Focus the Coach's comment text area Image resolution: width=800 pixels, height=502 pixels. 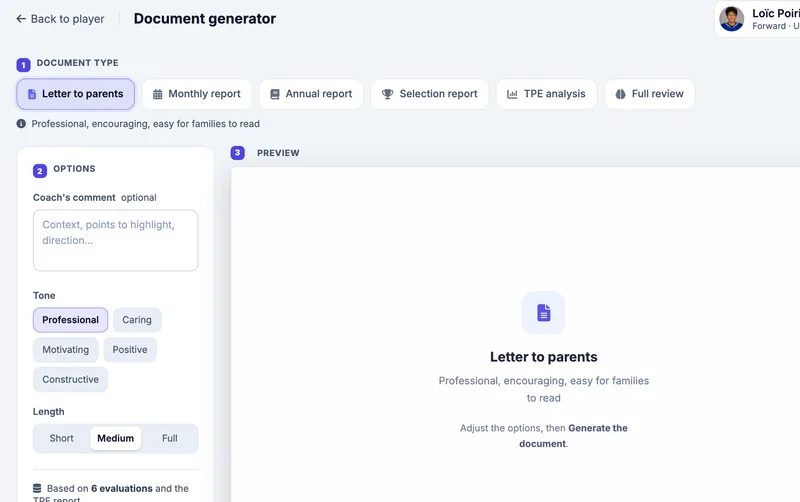click(x=115, y=240)
